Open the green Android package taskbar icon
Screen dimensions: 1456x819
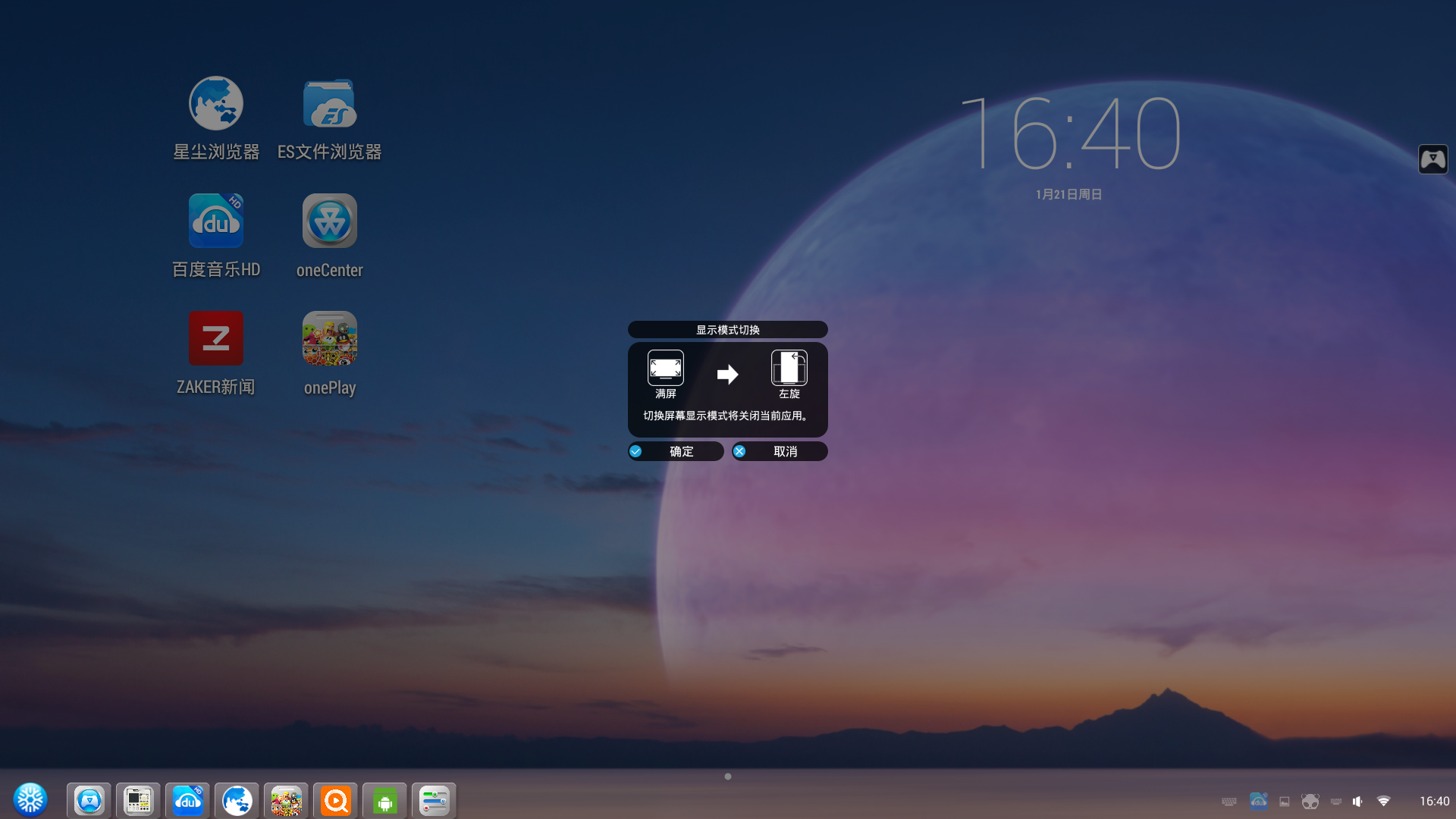[x=384, y=800]
